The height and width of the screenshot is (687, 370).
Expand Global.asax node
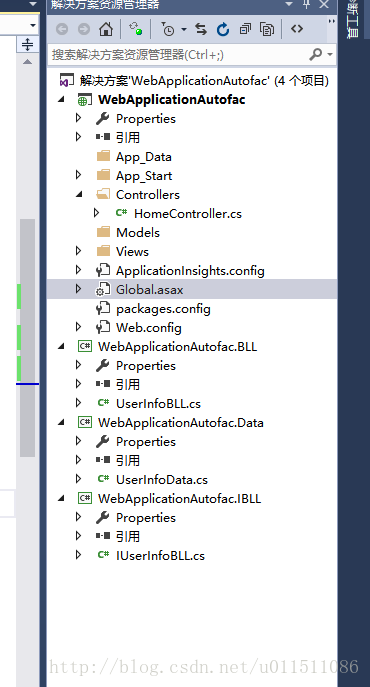pyautogui.click(x=78, y=289)
